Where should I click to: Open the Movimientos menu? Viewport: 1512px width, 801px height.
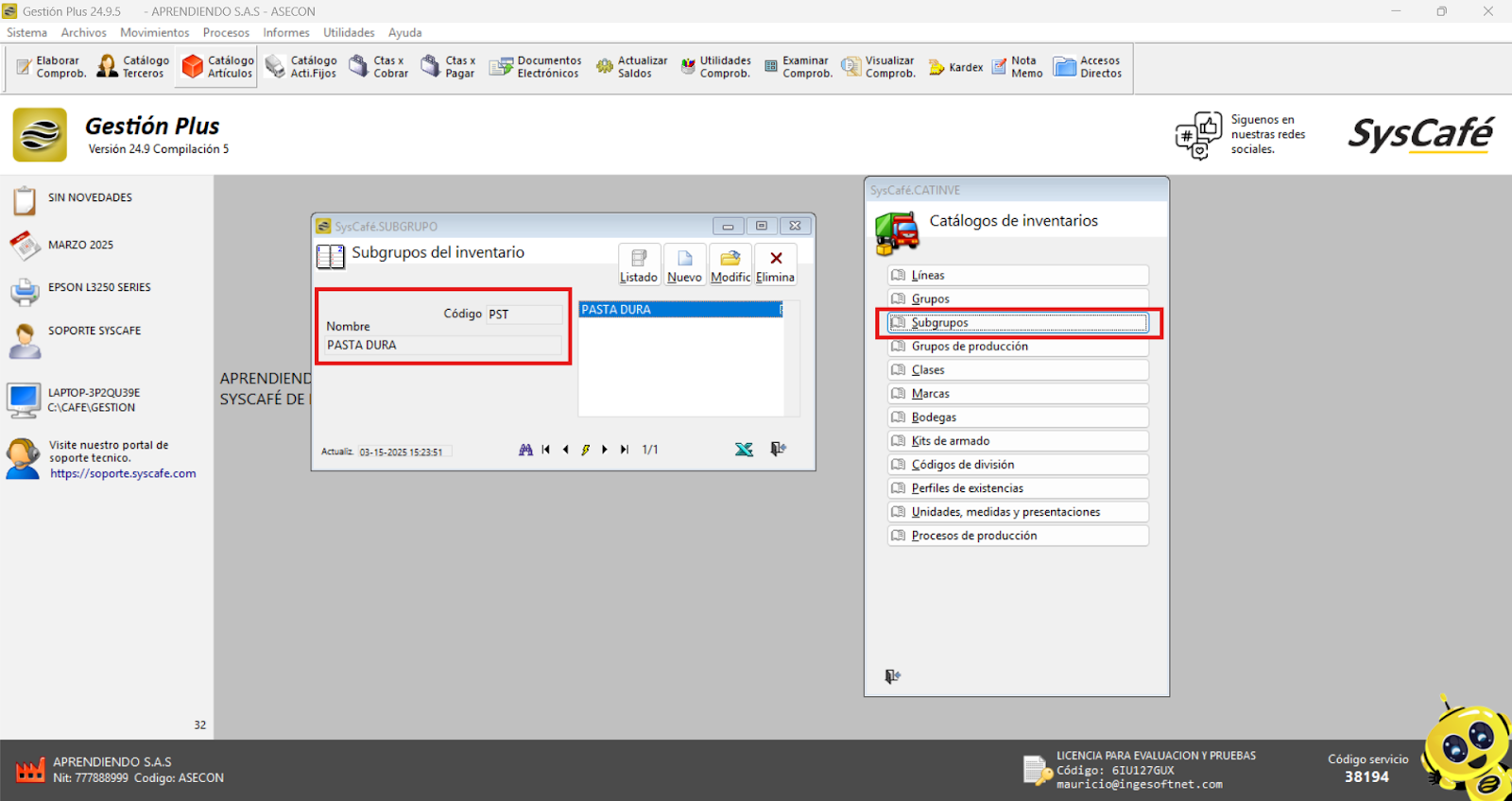pyautogui.click(x=154, y=33)
